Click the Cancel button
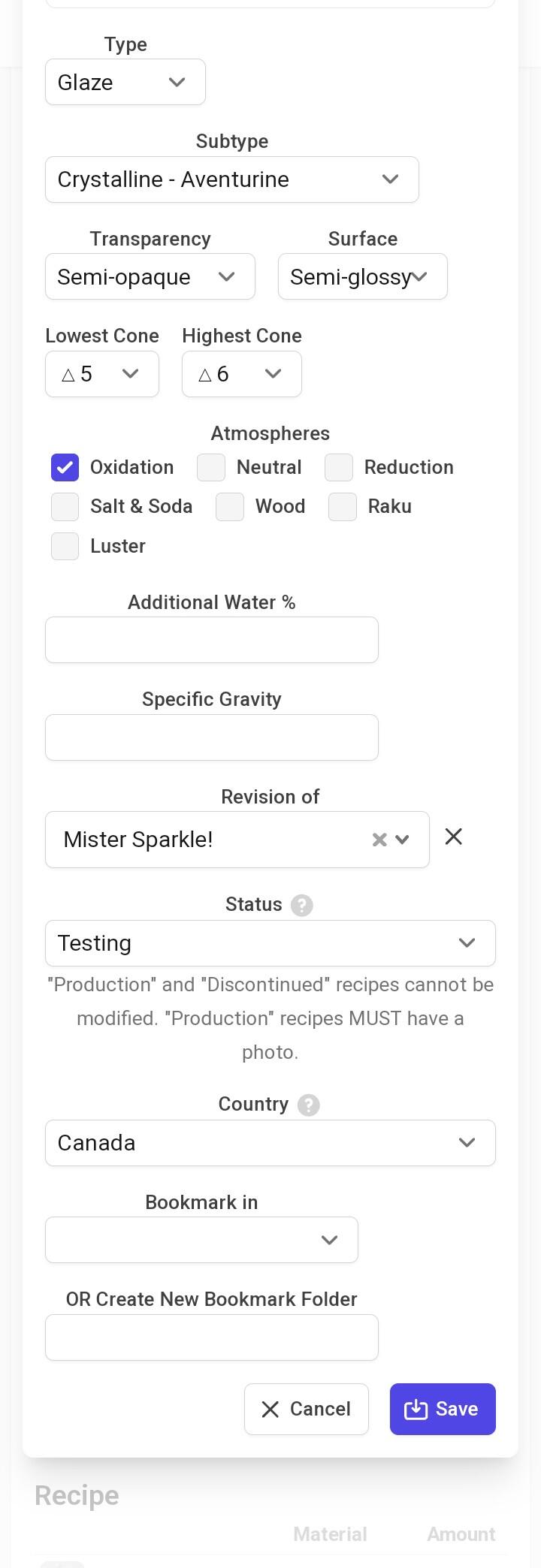 point(307,1409)
